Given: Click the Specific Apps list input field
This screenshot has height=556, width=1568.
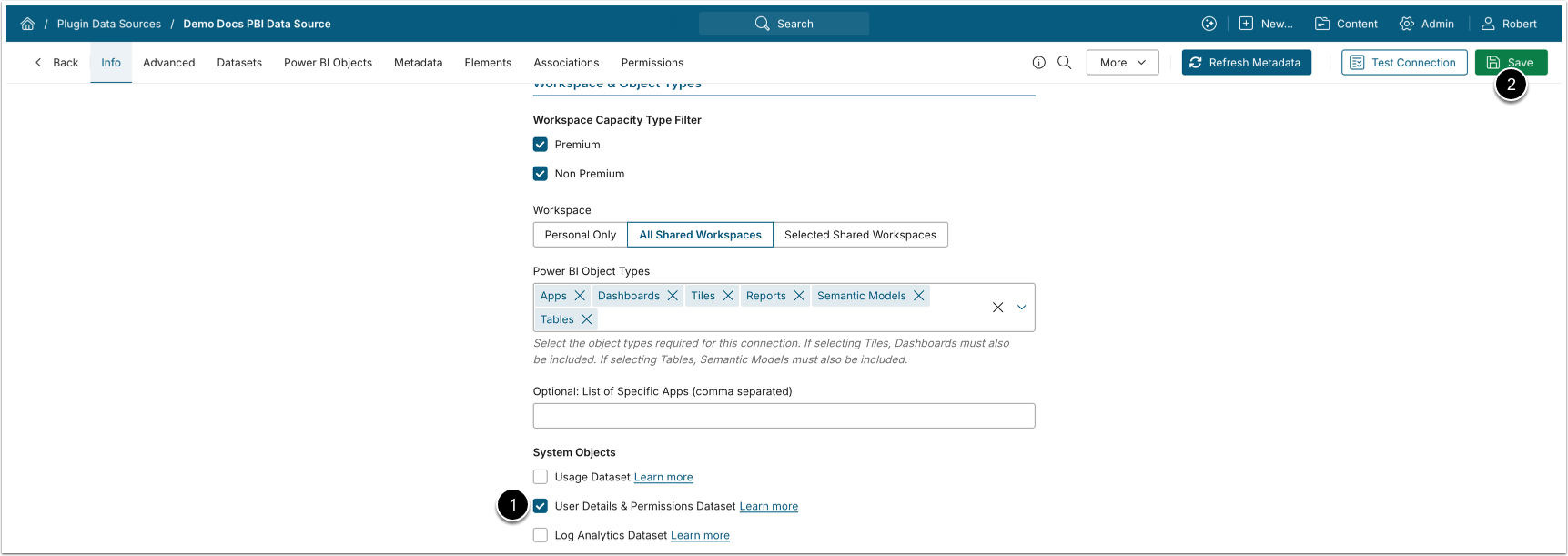Looking at the screenshot, I should [784, 416].
